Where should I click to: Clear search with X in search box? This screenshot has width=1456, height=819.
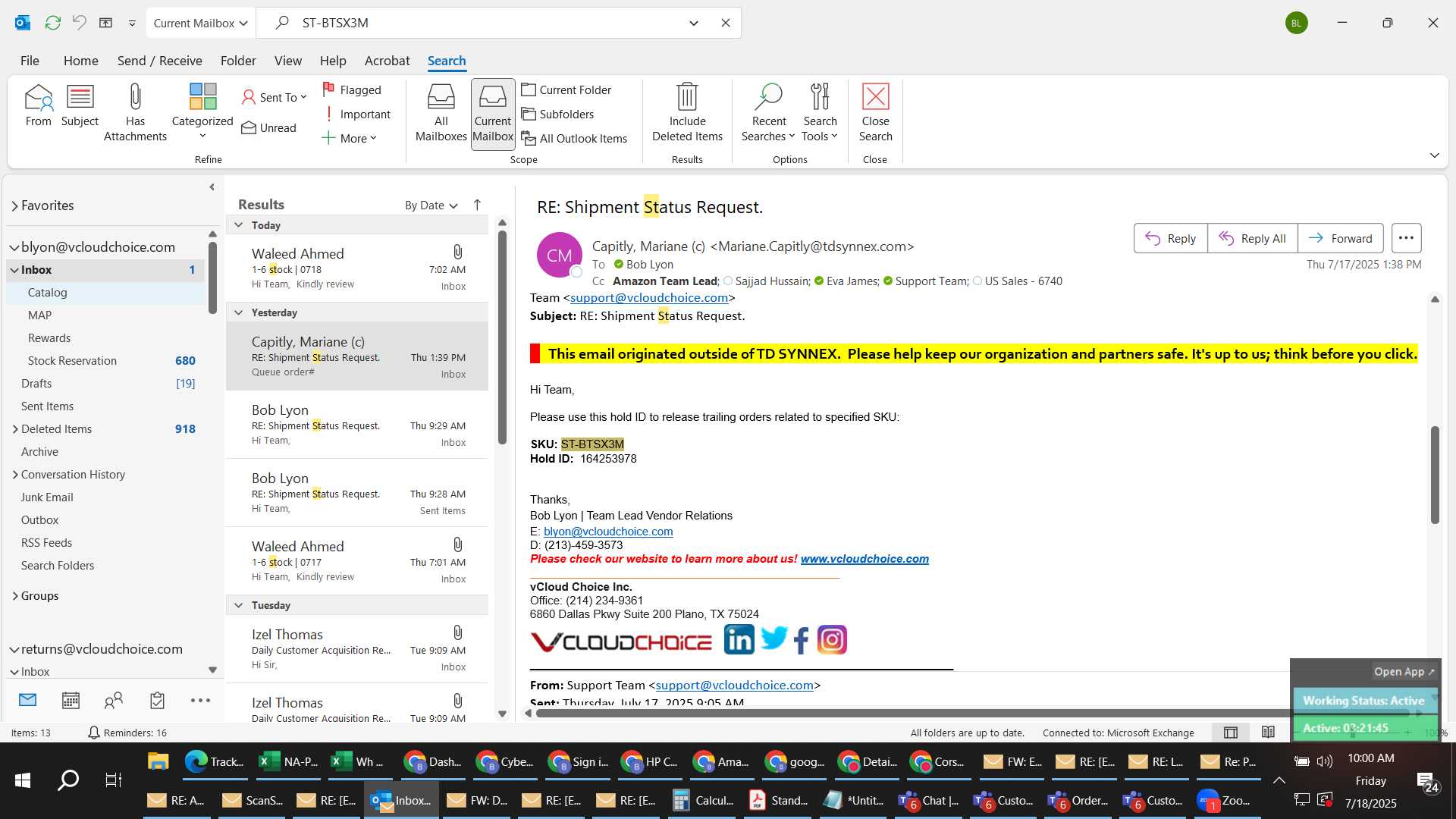726,23
